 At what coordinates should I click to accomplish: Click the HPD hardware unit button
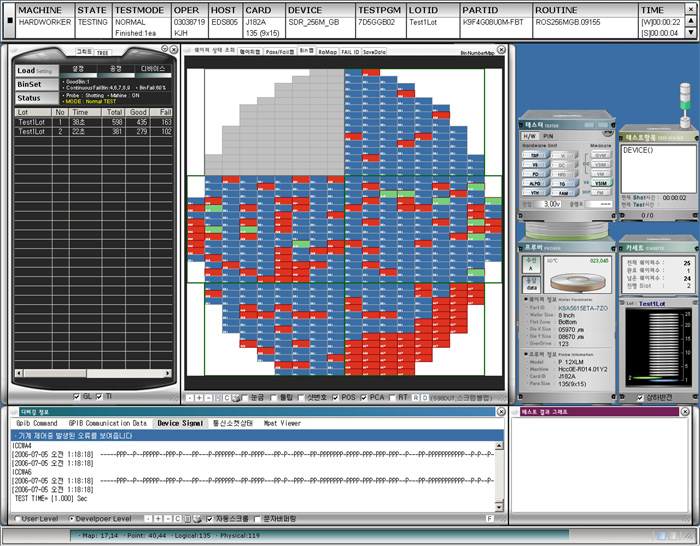563,174
